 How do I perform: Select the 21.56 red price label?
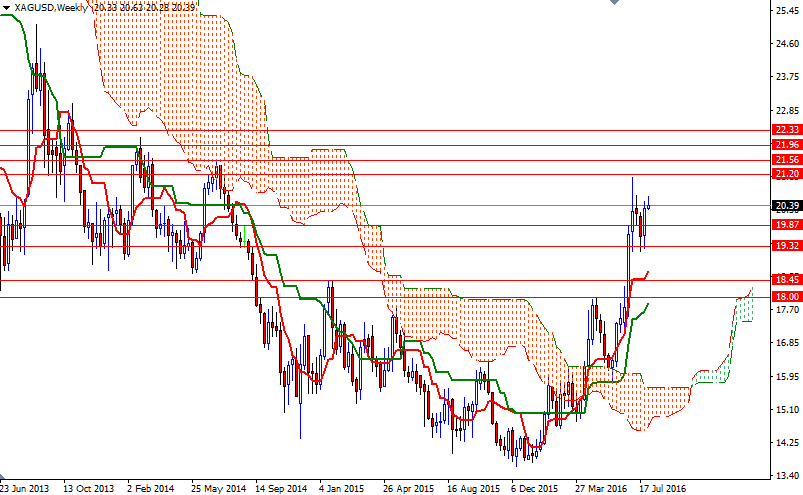787,160
